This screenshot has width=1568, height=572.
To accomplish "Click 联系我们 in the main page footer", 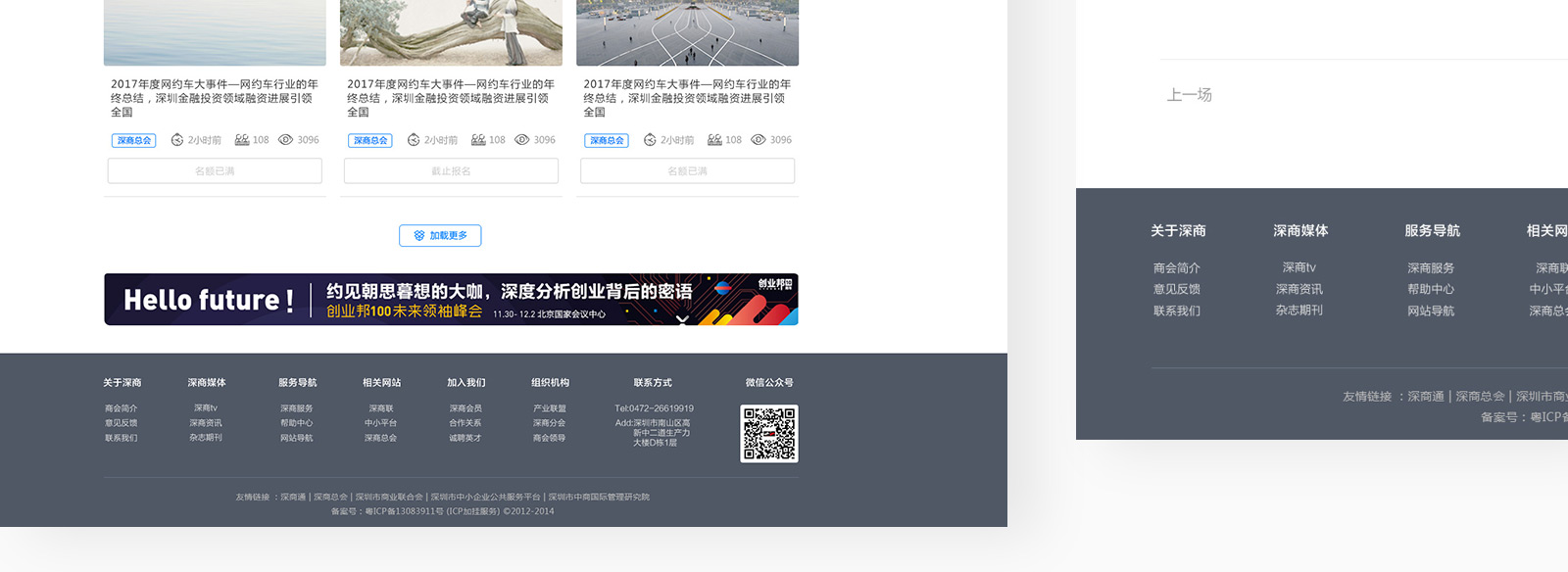I will (x=122, y=438).
